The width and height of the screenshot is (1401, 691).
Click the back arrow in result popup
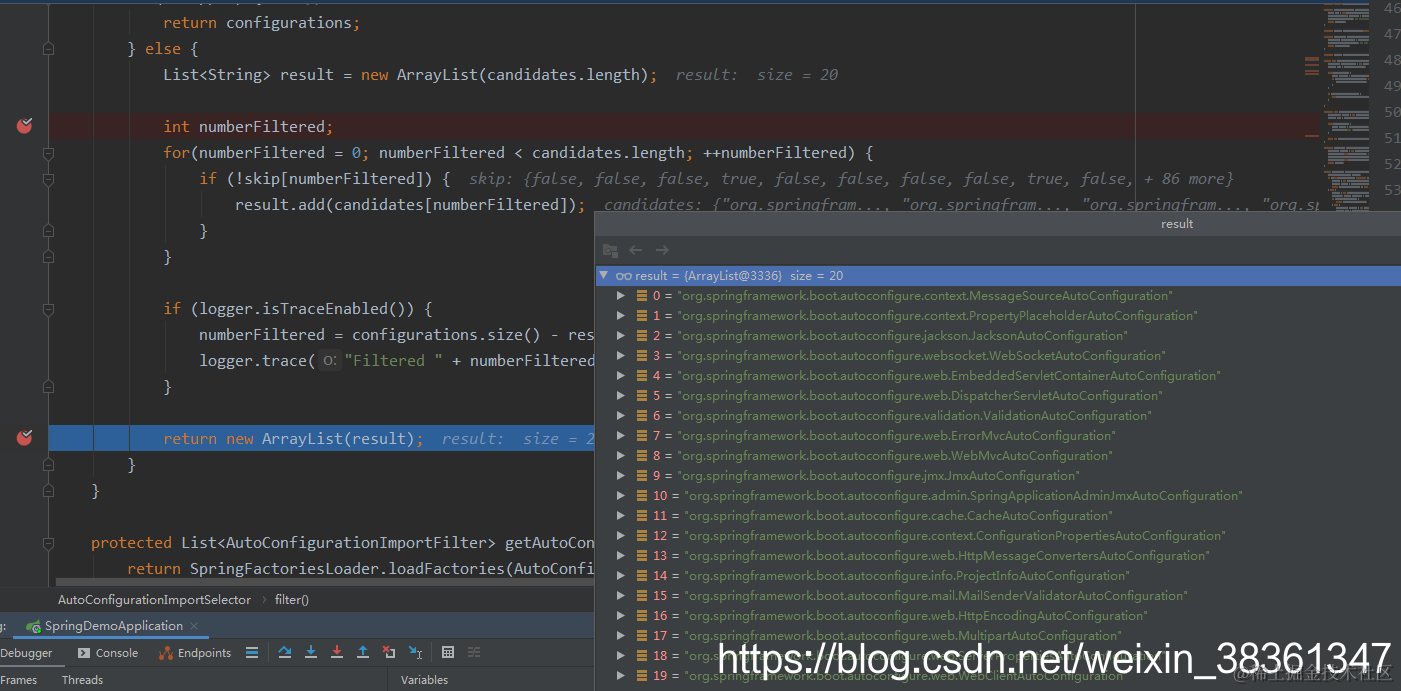point(636,250)
